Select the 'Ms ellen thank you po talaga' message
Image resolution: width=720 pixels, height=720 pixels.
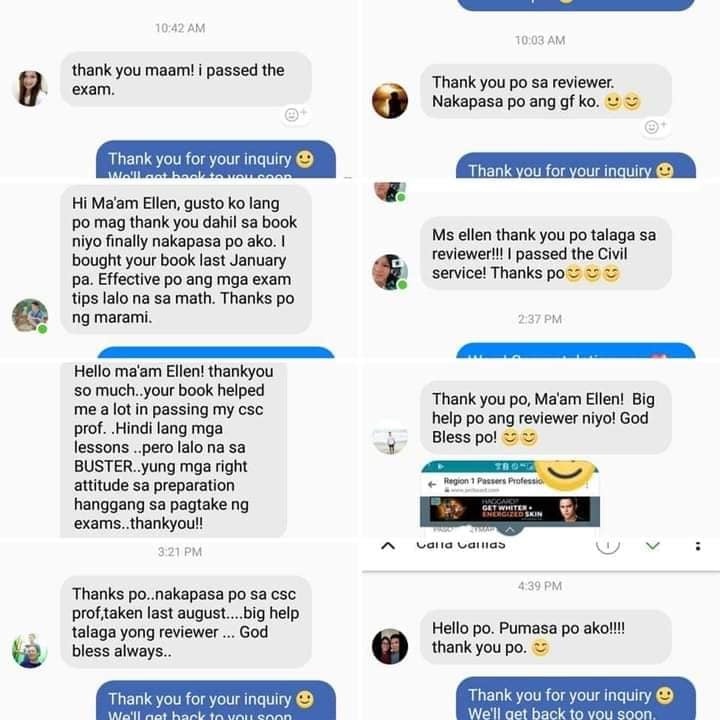pos(546,254)
